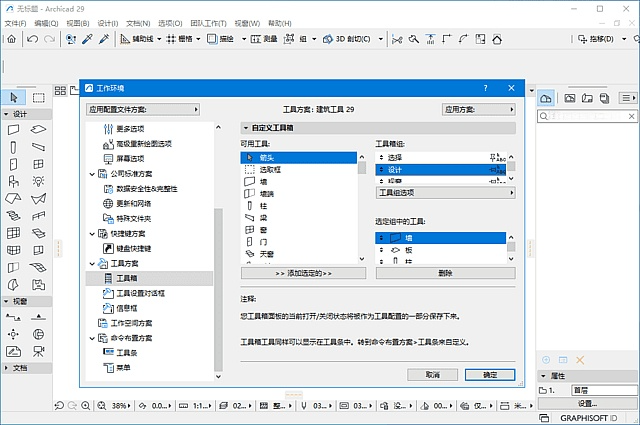This screenshot has height=425, width=640.
Task: Collapse the Customize Toolbox section header
Action: pyautogui.click(x=246, y=128)
